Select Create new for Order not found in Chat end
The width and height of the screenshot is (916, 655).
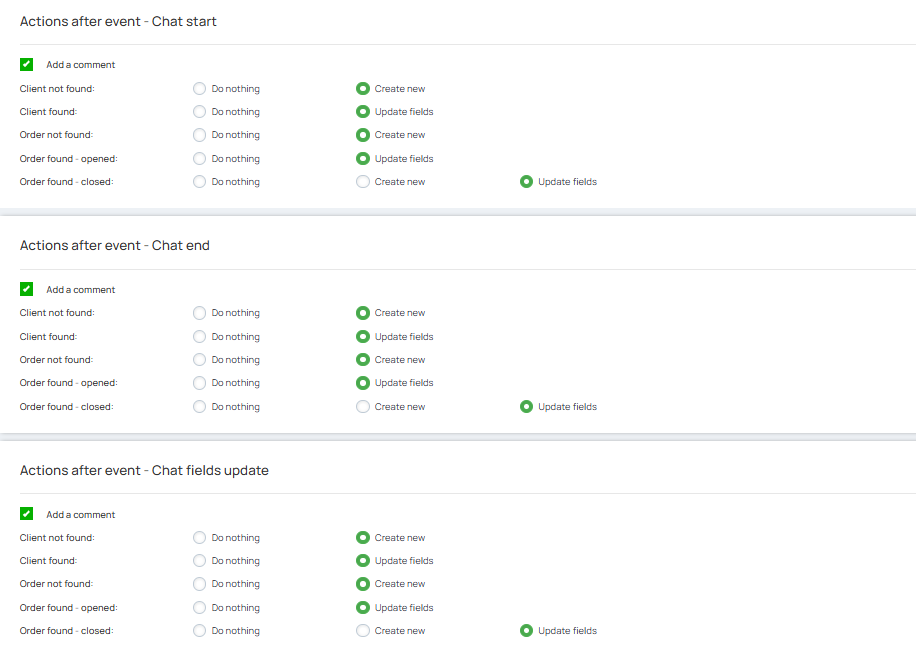click(363, 360)
